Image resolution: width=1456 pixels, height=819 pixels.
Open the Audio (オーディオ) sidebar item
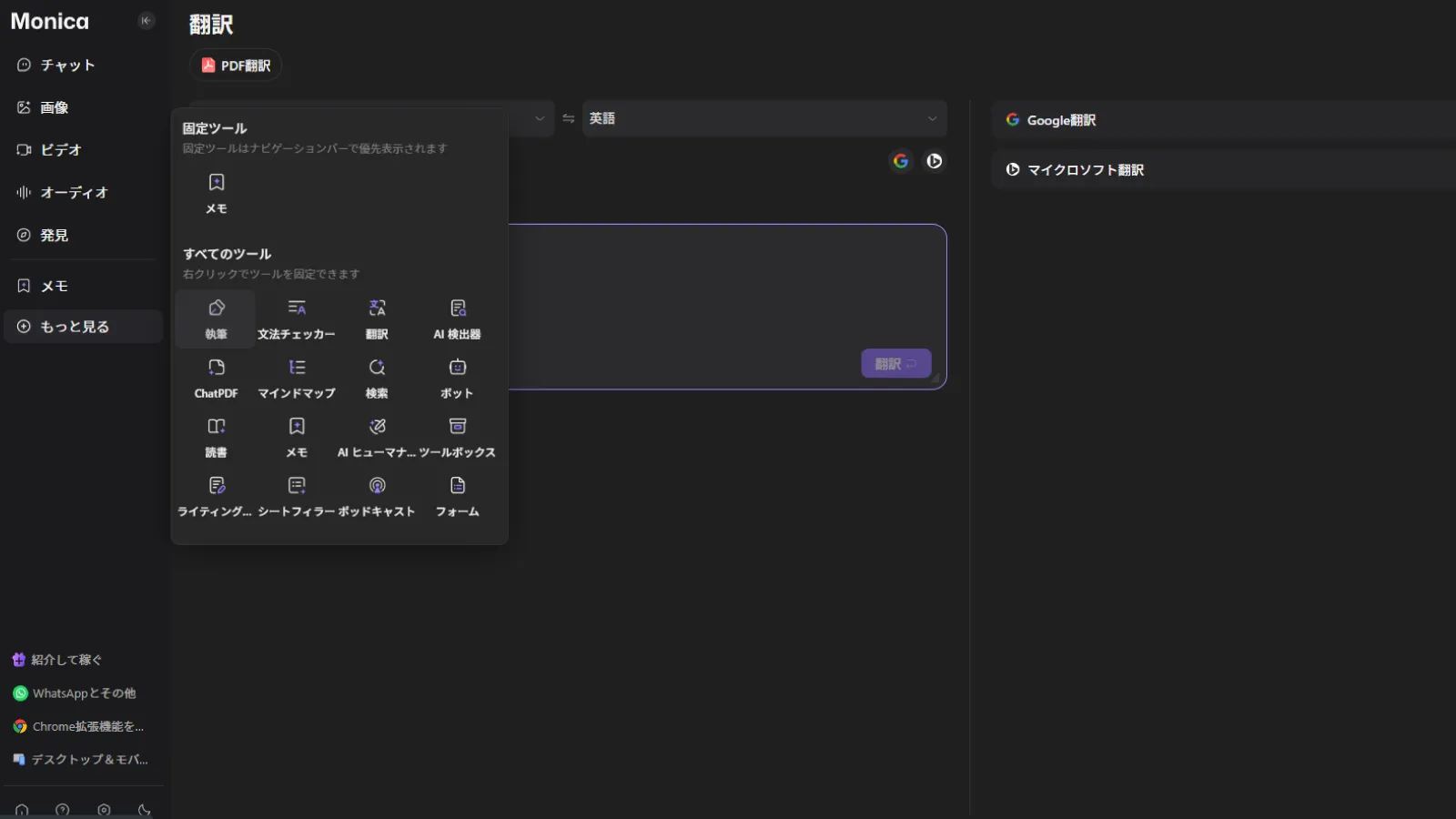coord(74,192)
